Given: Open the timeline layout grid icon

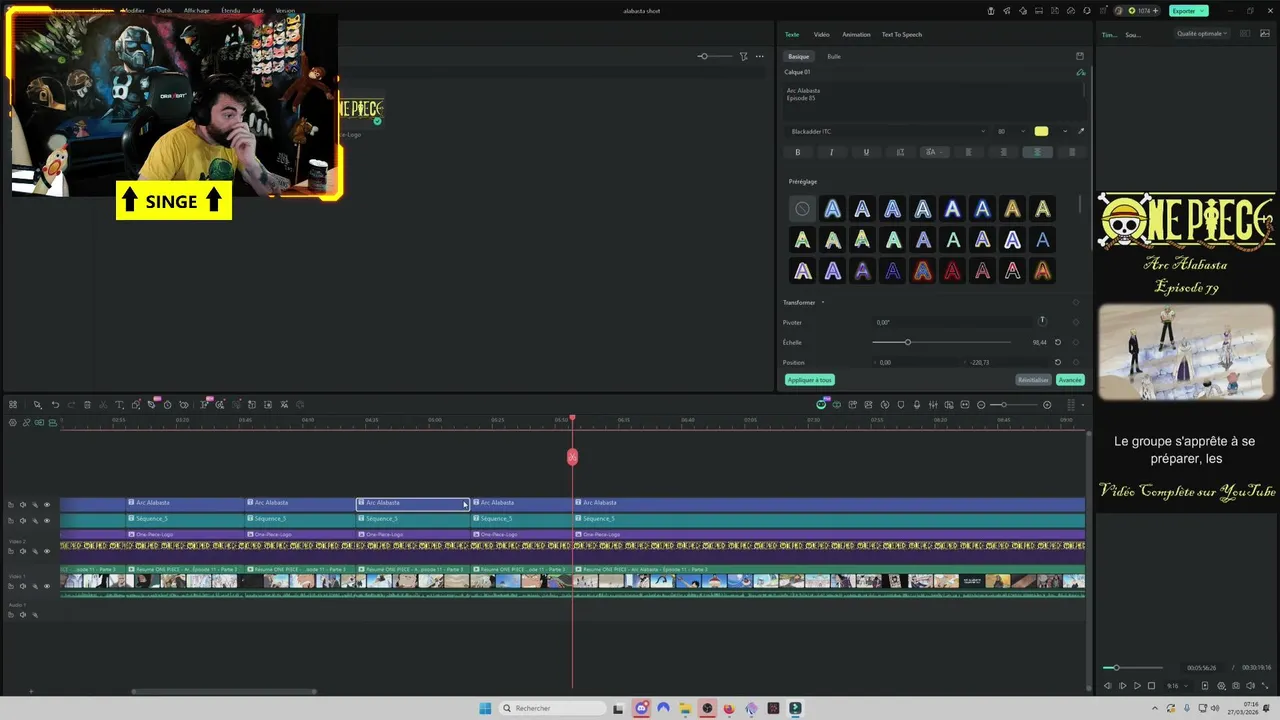Looking at the screenshot, I should point(13,405).
